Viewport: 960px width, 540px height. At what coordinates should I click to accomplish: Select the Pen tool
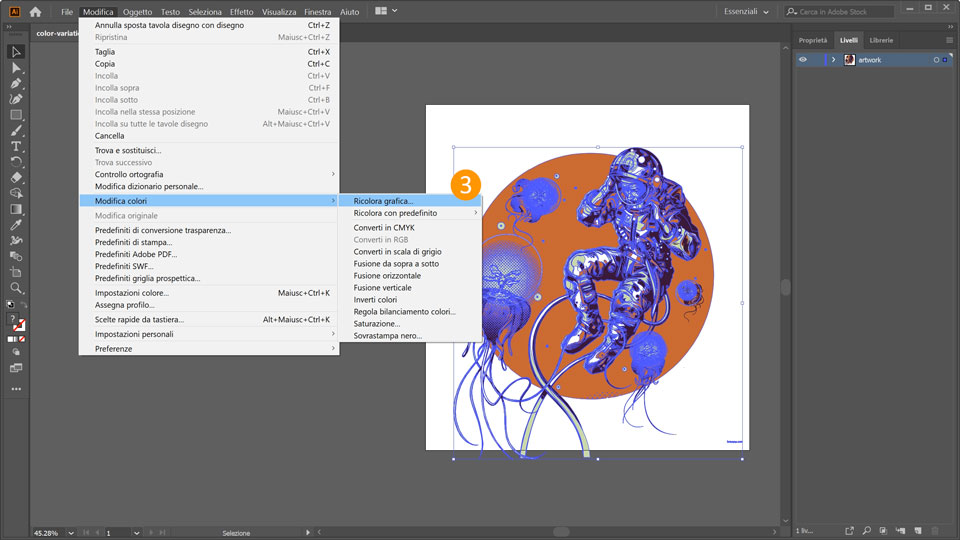(16, 83)
